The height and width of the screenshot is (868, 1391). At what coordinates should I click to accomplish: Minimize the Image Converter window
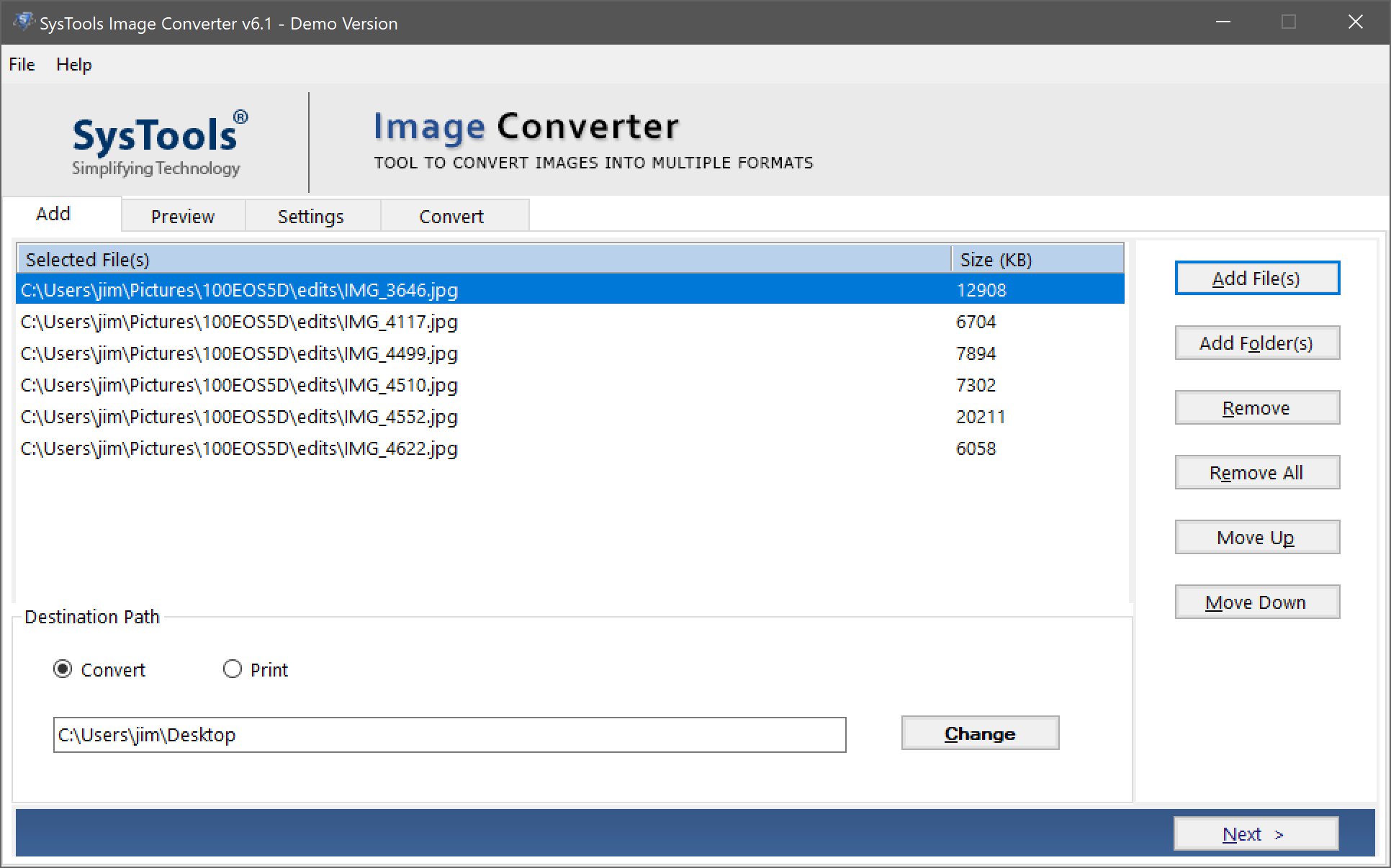tap(1223, 22)
